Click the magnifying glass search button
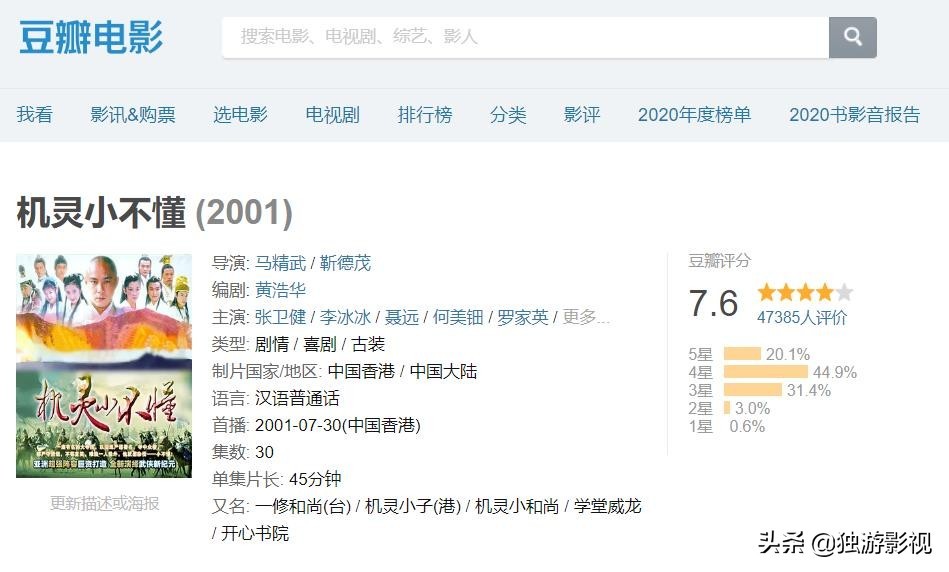949x572 pixels. (x=852, y=37)
